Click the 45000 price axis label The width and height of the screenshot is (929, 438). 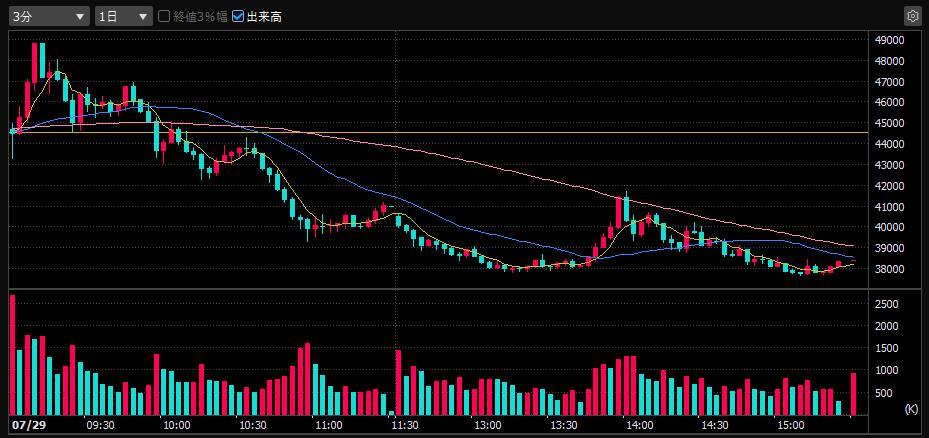click(889, 123)
